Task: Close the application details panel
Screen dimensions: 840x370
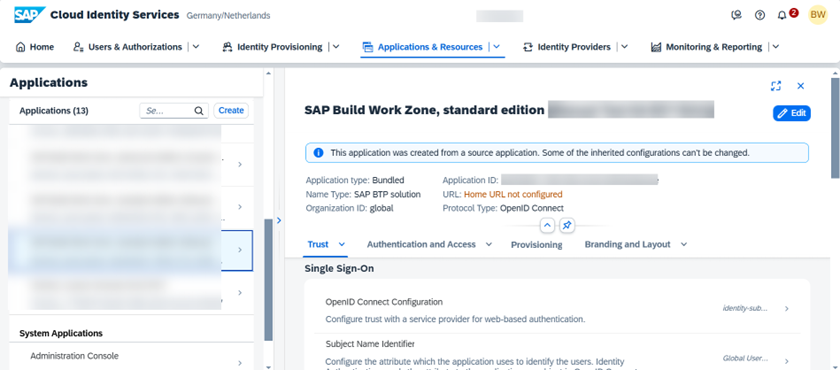Action: click(x=801, y=86)
